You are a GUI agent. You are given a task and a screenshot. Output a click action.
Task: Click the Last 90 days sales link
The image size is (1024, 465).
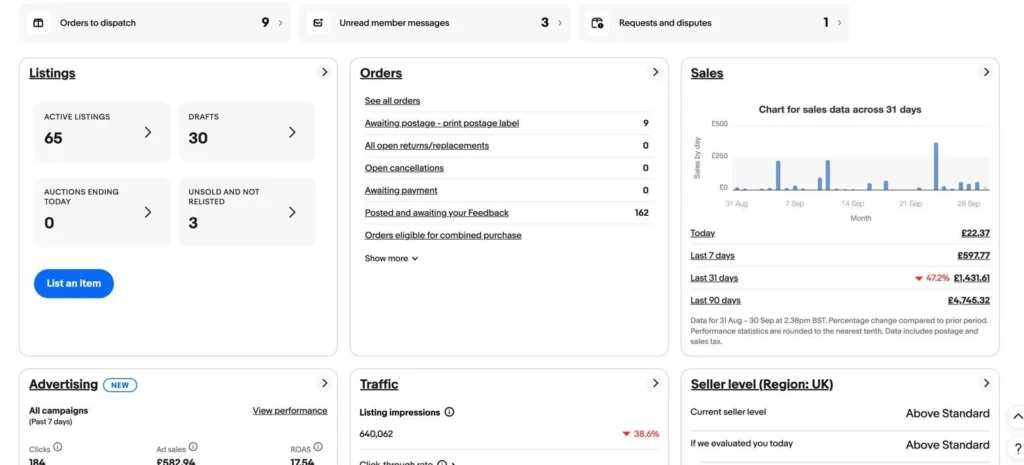pyautogui.click(x=715, y=300)
